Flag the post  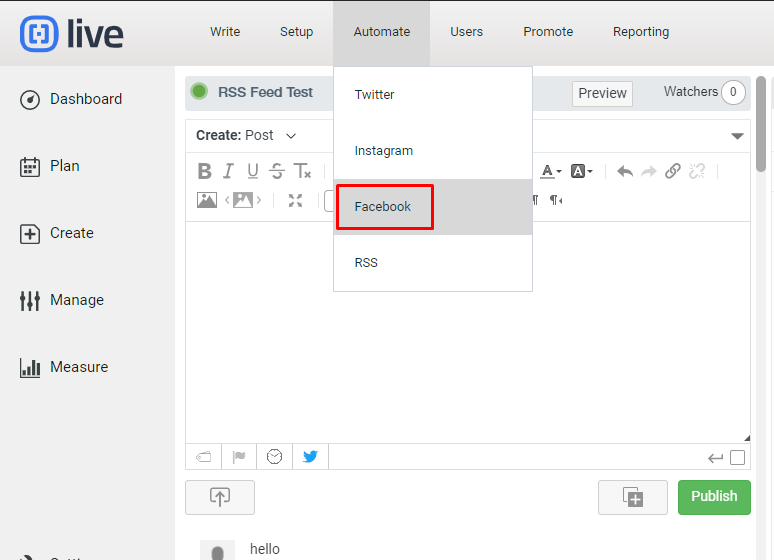(239, 457)
